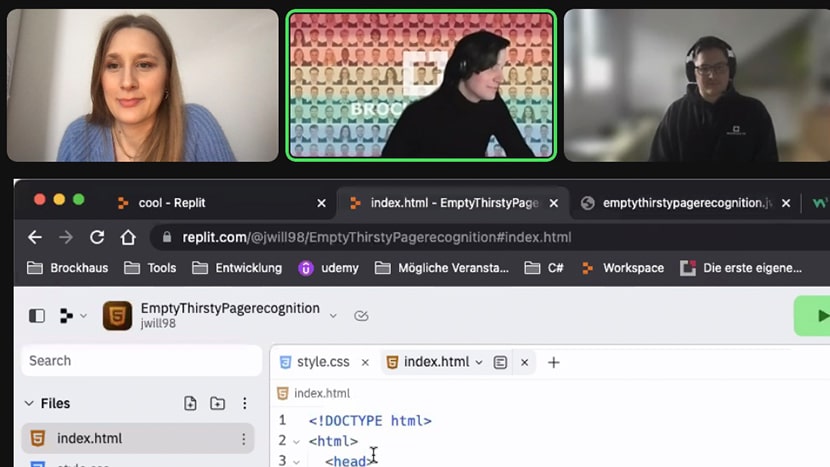Click the <!DOCTYPE html> code on line 1
This screenshot has width=830, height=467.
[370, 421]
